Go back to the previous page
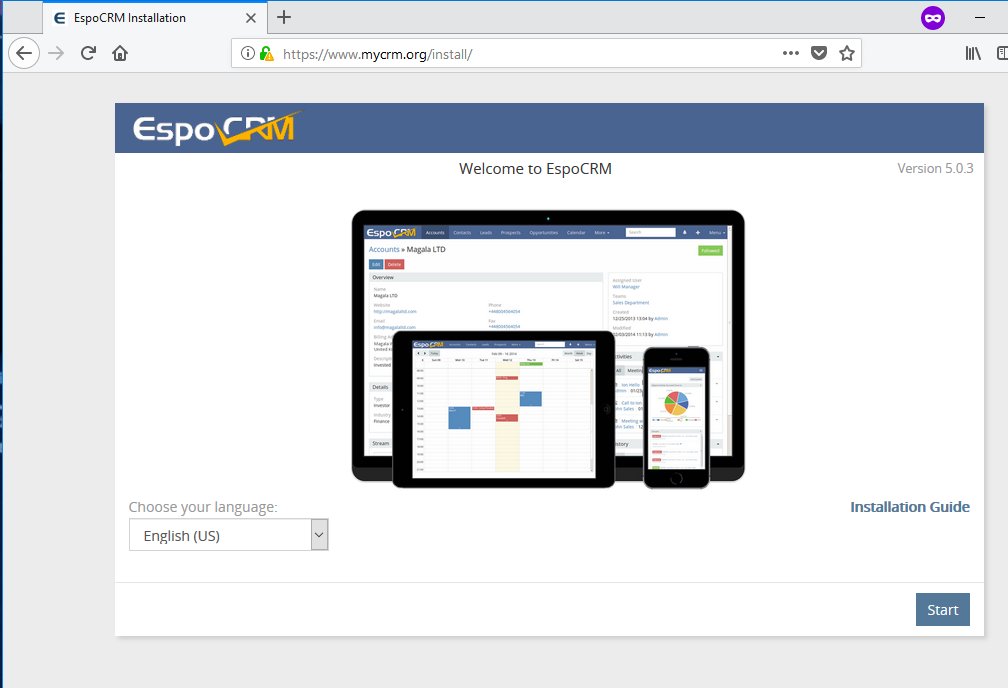 click(24, 53)
